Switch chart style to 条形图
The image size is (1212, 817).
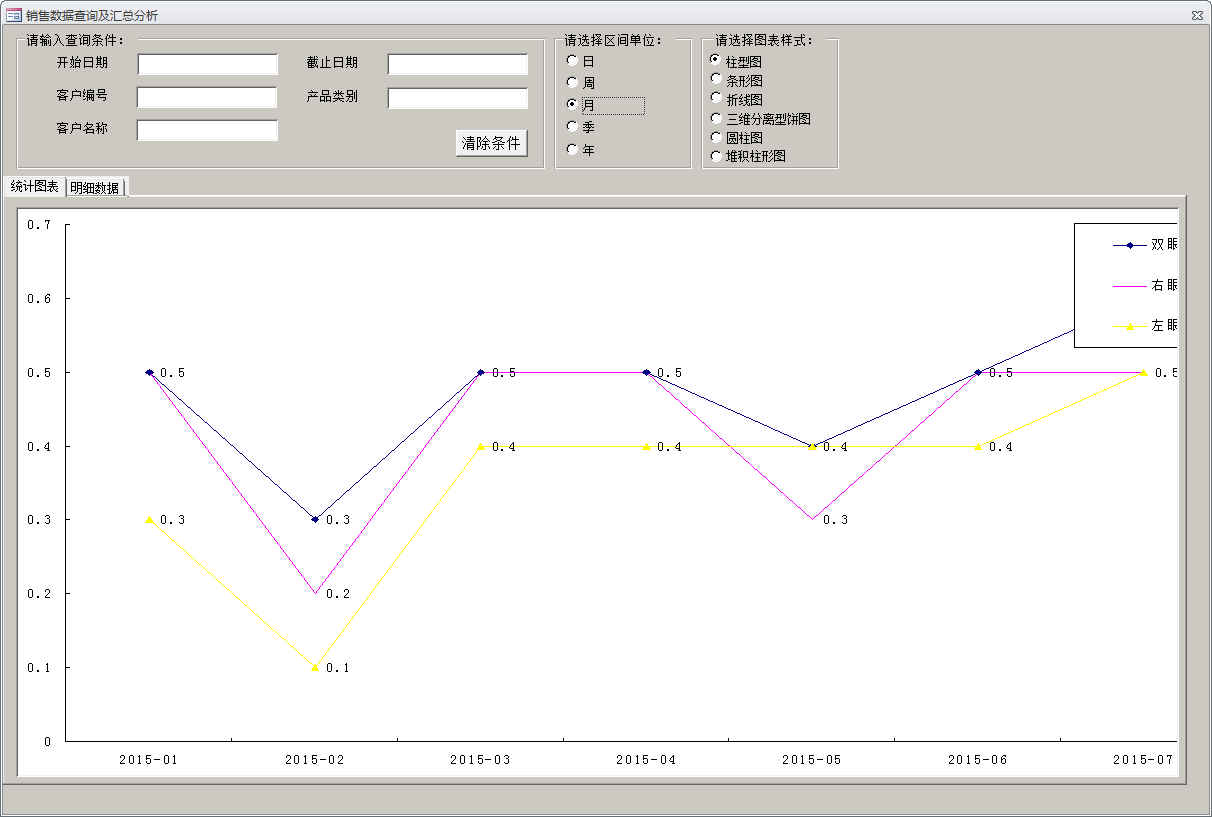point(716,79)
